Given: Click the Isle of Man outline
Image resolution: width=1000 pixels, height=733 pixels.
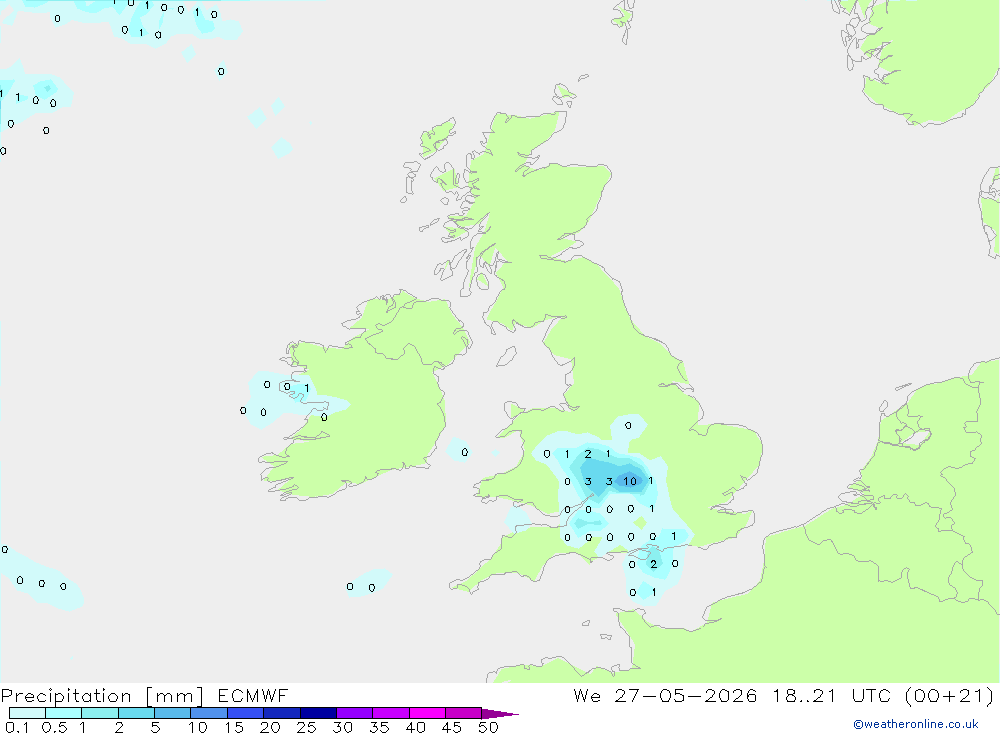Looking at the screenshot, I should click(506, 356).
